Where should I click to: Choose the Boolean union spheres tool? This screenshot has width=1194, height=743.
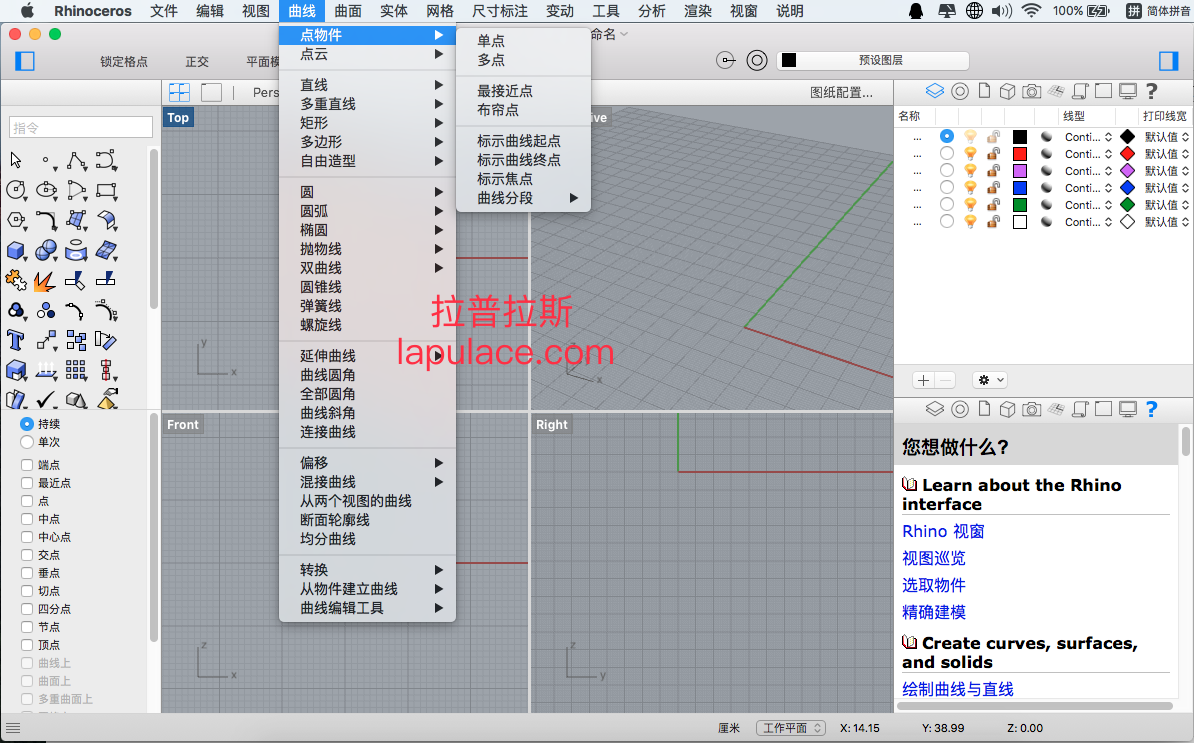(x=46, y=250)
